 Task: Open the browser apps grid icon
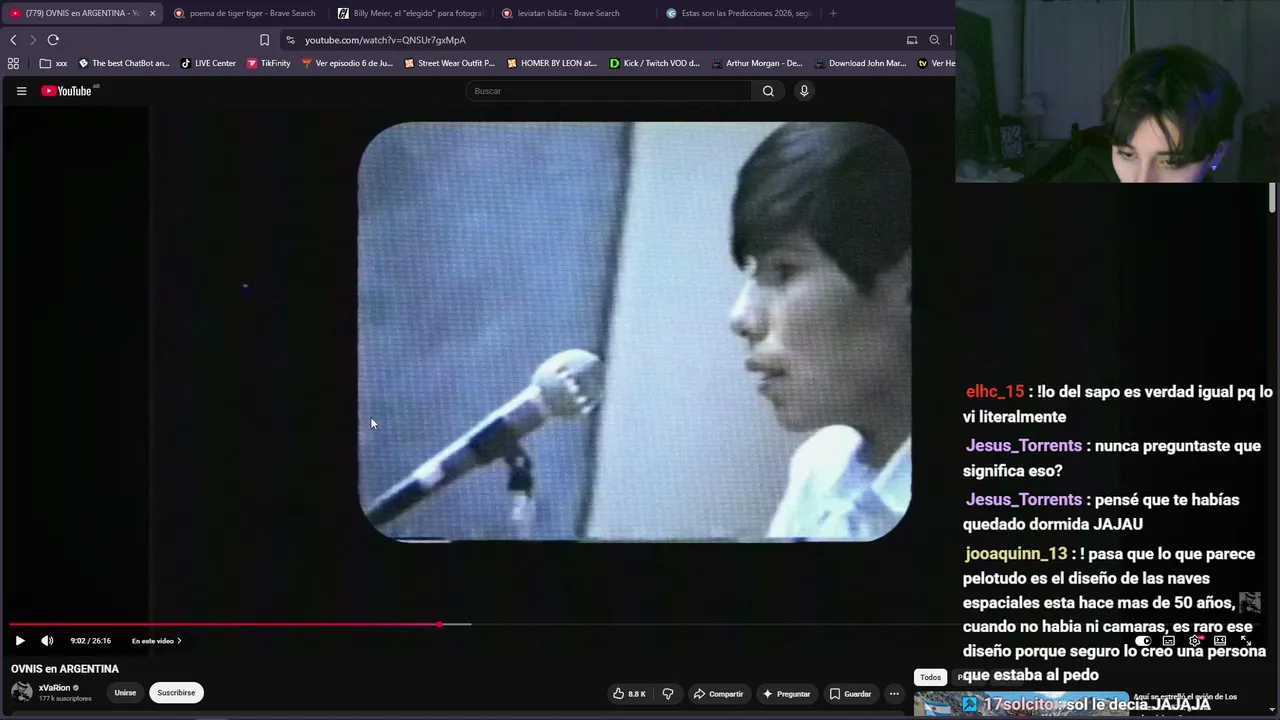tap(13, 63)
